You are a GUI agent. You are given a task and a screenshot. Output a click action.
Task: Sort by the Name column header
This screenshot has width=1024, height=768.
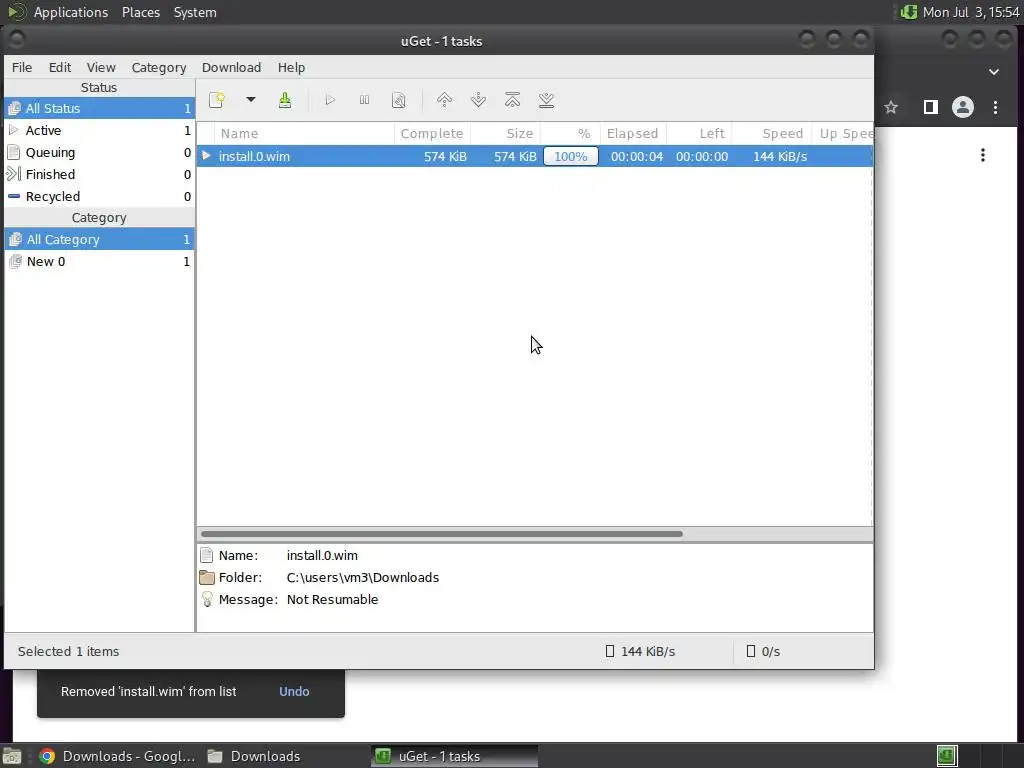[304, 133]
